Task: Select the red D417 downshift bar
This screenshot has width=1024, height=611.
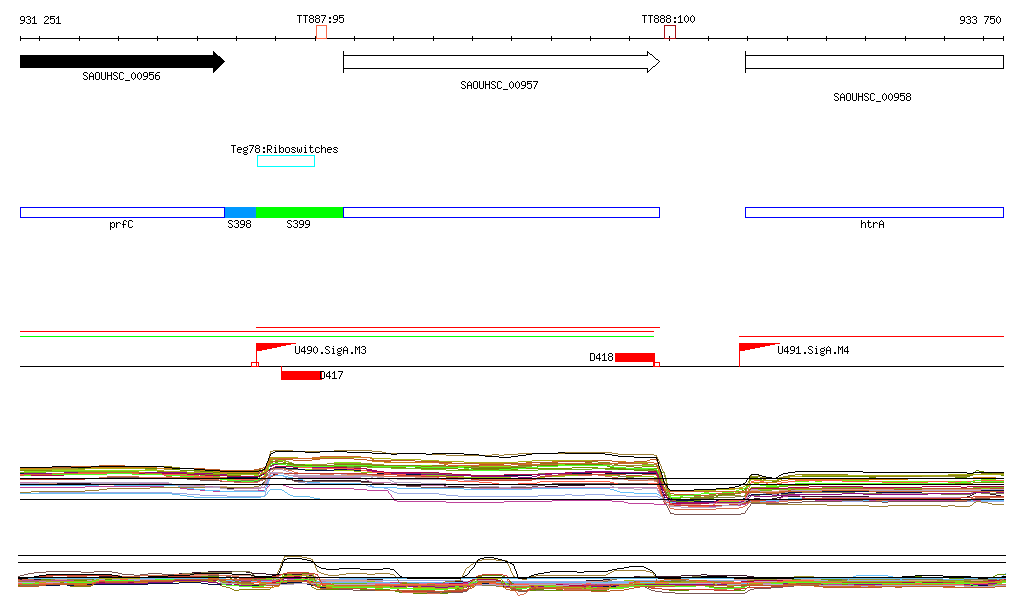Action: click(300, 375)
